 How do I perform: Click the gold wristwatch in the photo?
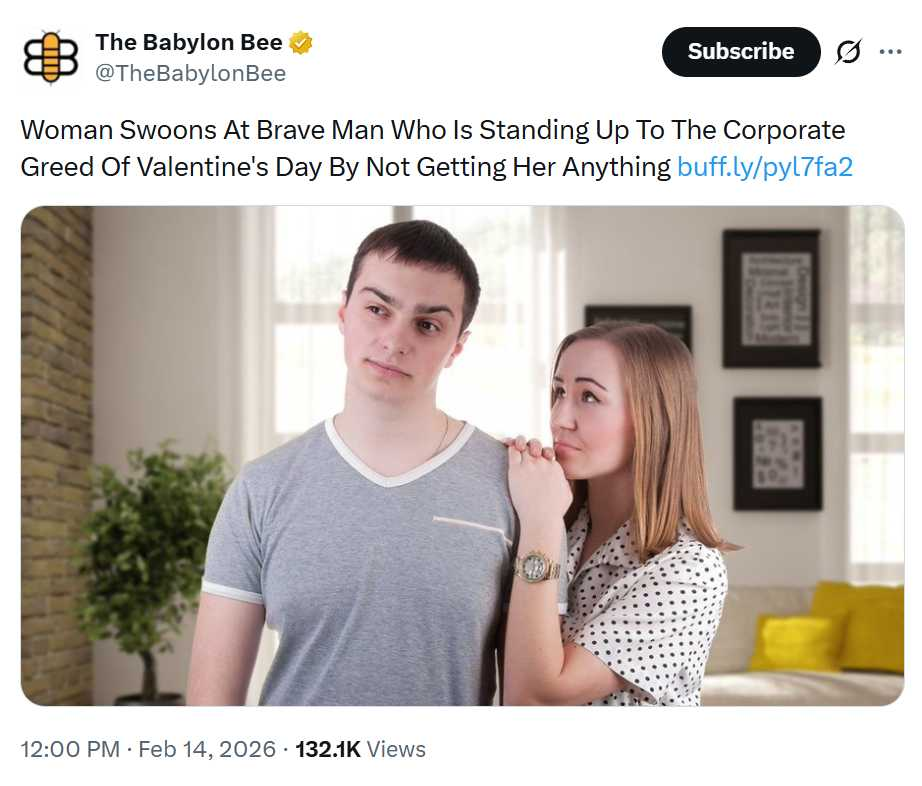click(x=537, y=567)
